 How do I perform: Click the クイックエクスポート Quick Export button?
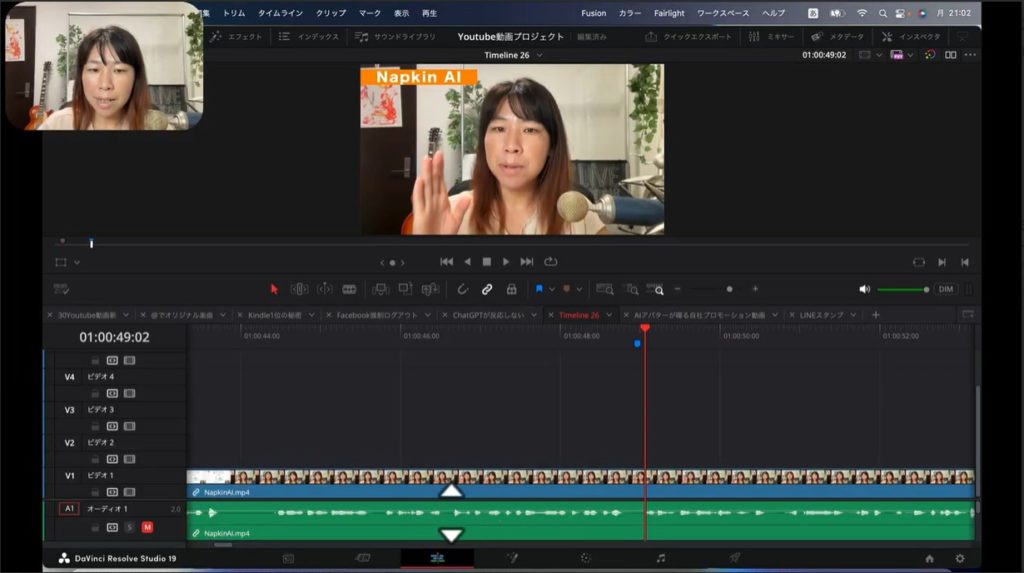click(689, 37)
